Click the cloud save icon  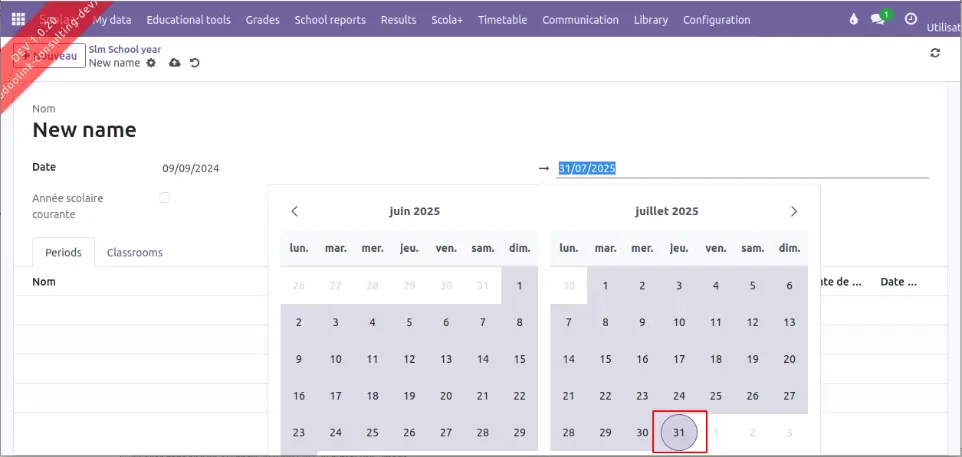[175, 63]
